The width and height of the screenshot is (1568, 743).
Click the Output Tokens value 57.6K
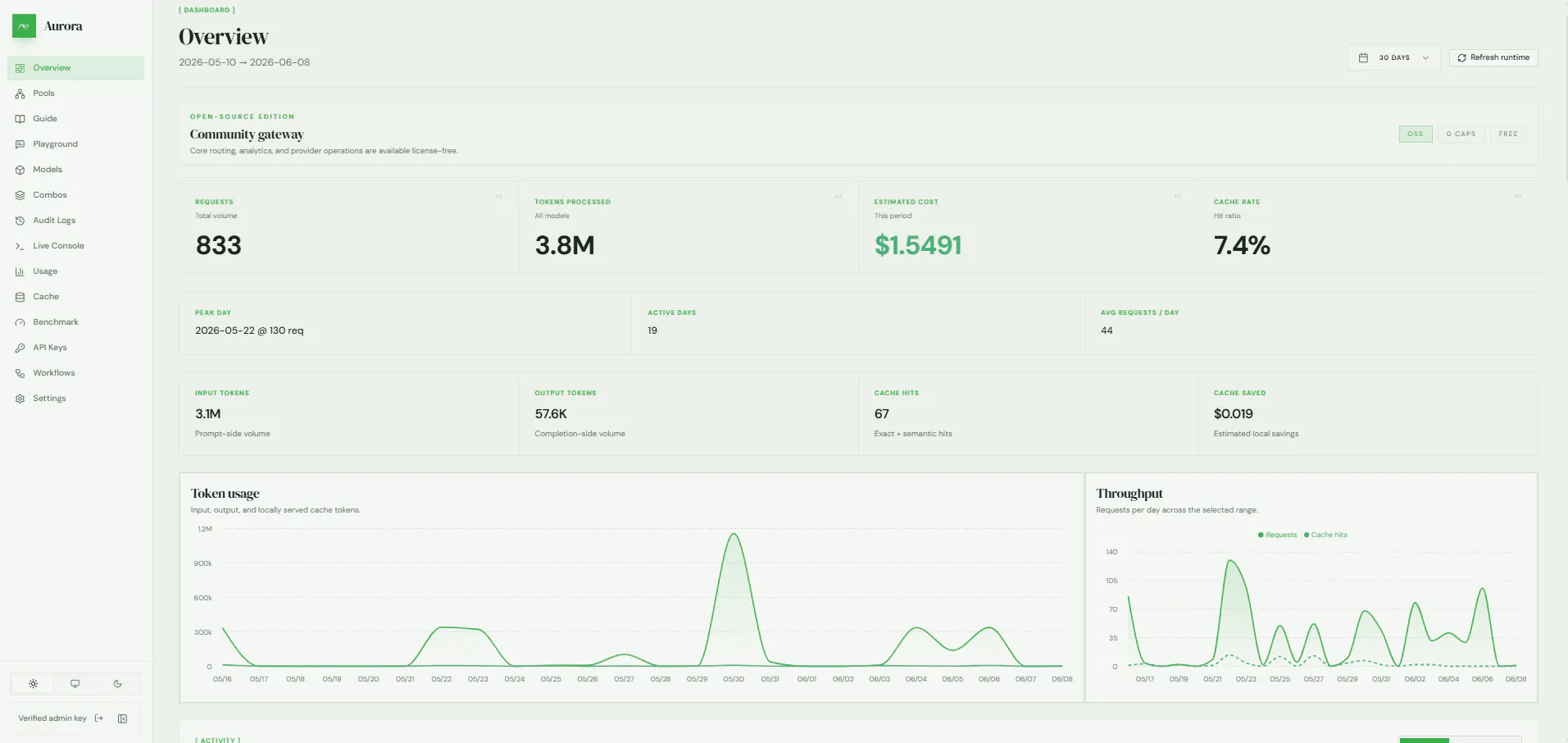tap(551, 414)
